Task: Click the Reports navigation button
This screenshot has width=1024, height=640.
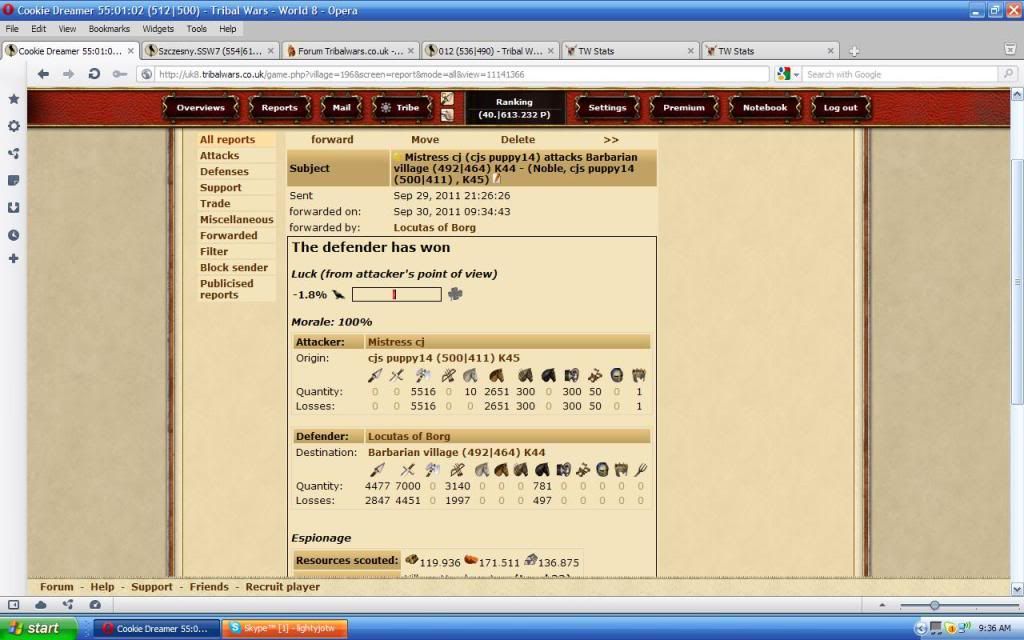Action: pyautogui.click(x=279, y=108)
